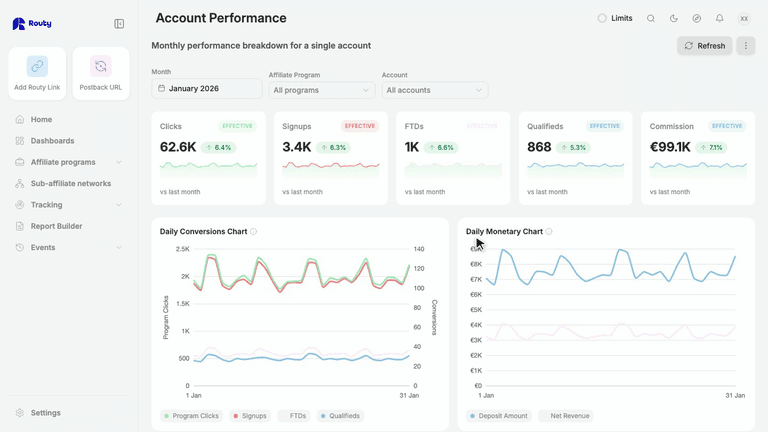Image resolution: width=768 pixels, height=432 pixels.
Task: Open search magnifier icon
Action: [x=650, y=19]
